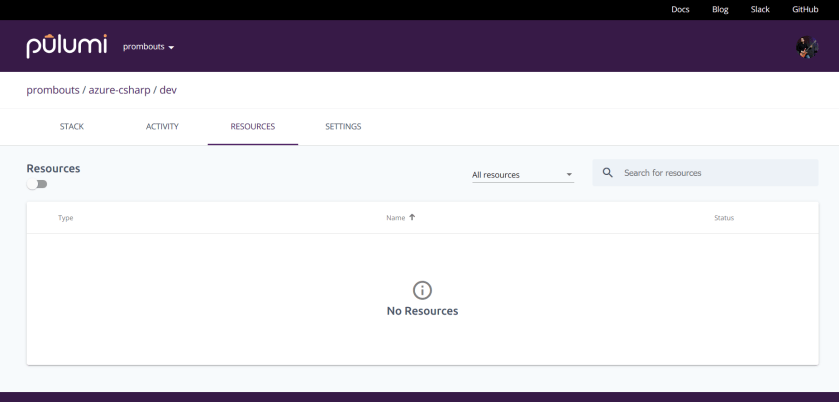Screen dimensions: 839x402
Task: Click the dev stack breadcrumb
Action: [x=168, y=90]
